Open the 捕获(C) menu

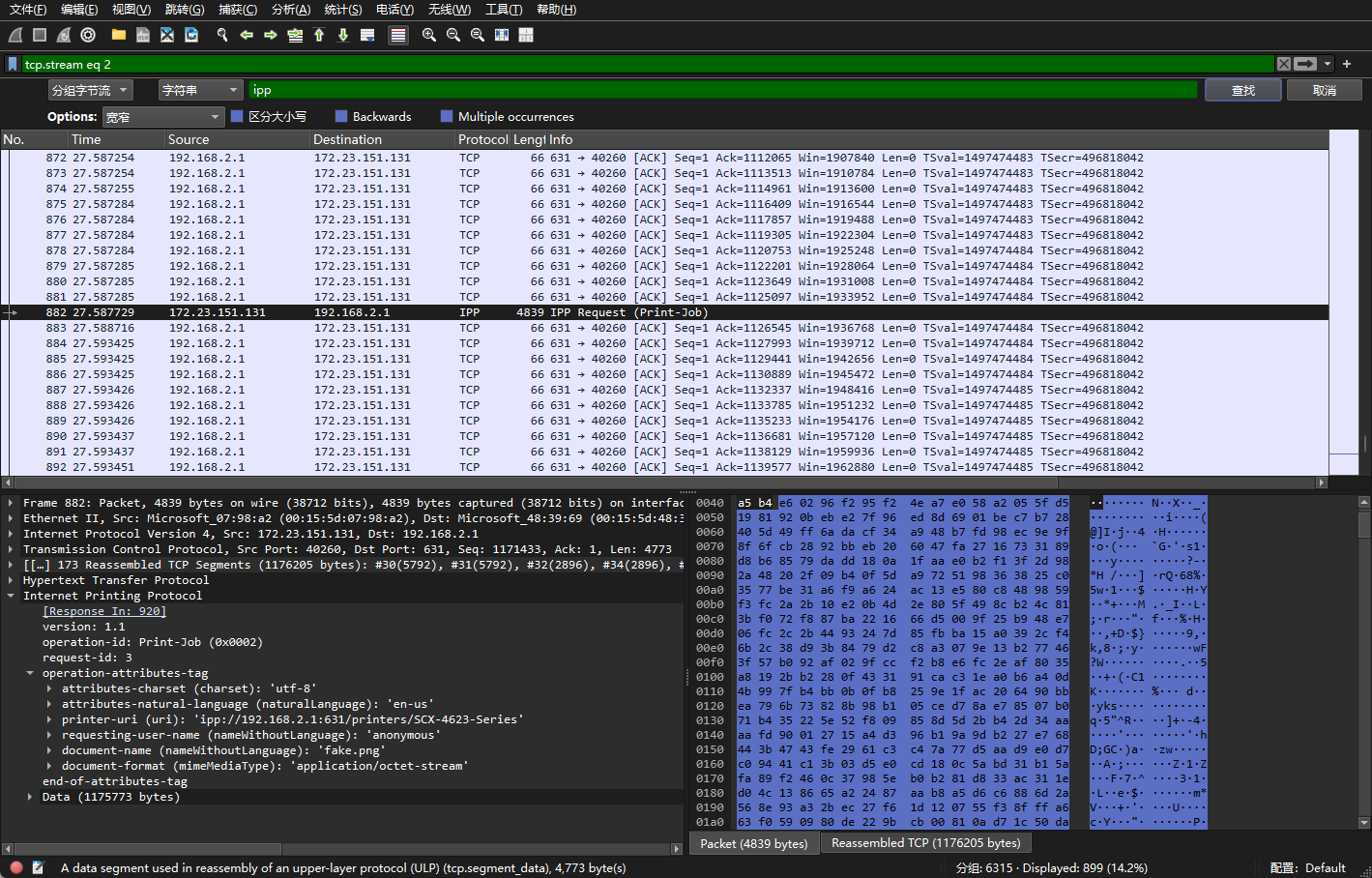238,10
